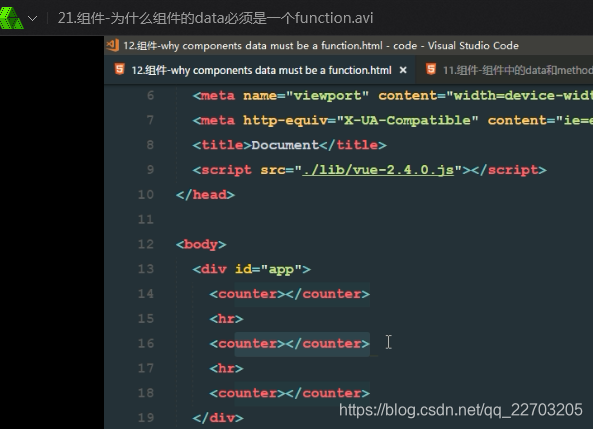Viewport: 593px width, 429px height.
Task: Click line number 19 in the gutter
Action: coord(146,418)
